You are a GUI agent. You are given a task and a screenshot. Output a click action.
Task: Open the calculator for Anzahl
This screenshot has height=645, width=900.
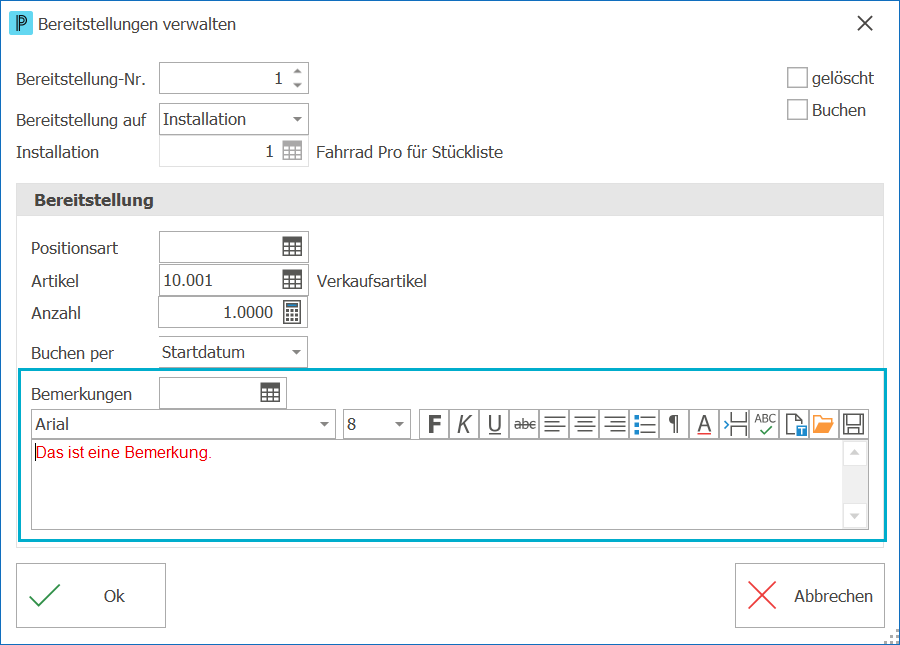pyautogui.click(x=292, y=312)
